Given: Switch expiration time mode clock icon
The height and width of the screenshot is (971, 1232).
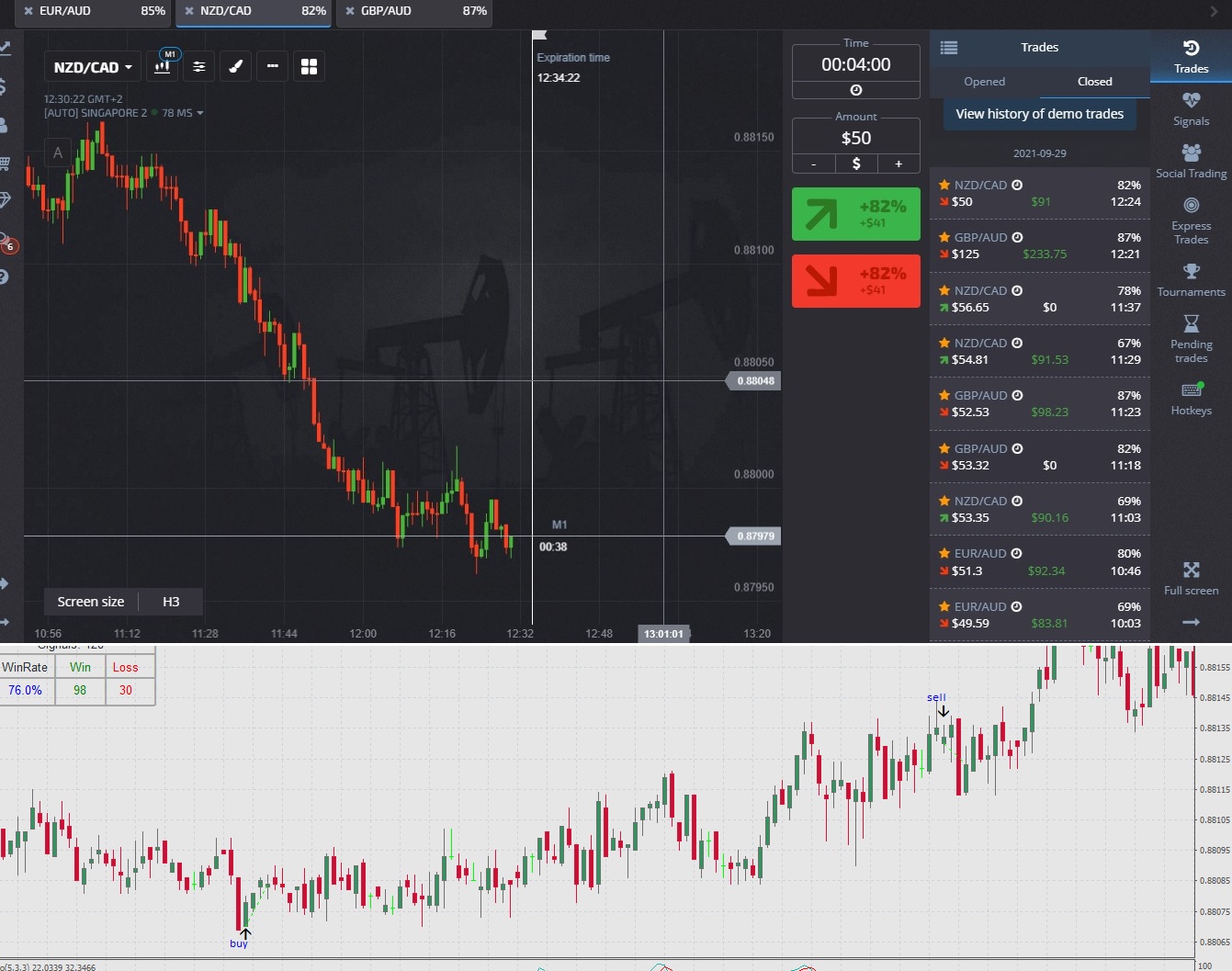Looking at the screenshot, I should [856, 90].
